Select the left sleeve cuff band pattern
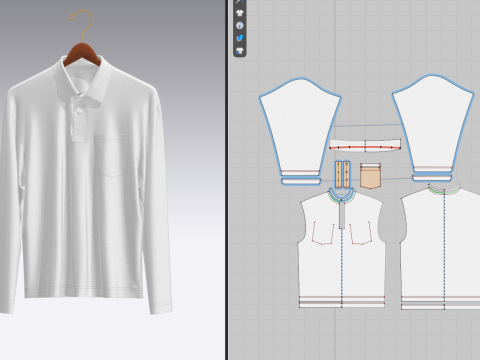 (x=301, y=181)
